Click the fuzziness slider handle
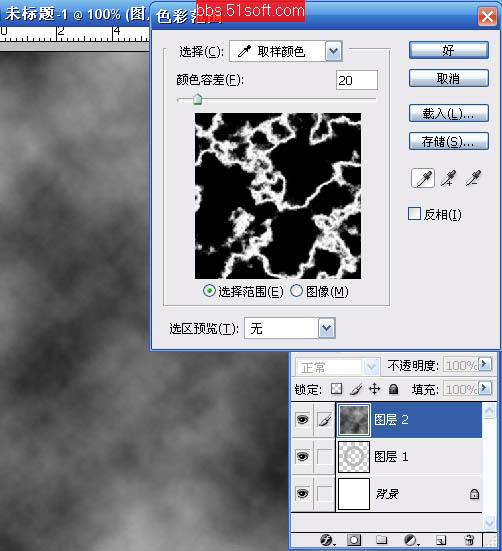 (x=198, y=99)
